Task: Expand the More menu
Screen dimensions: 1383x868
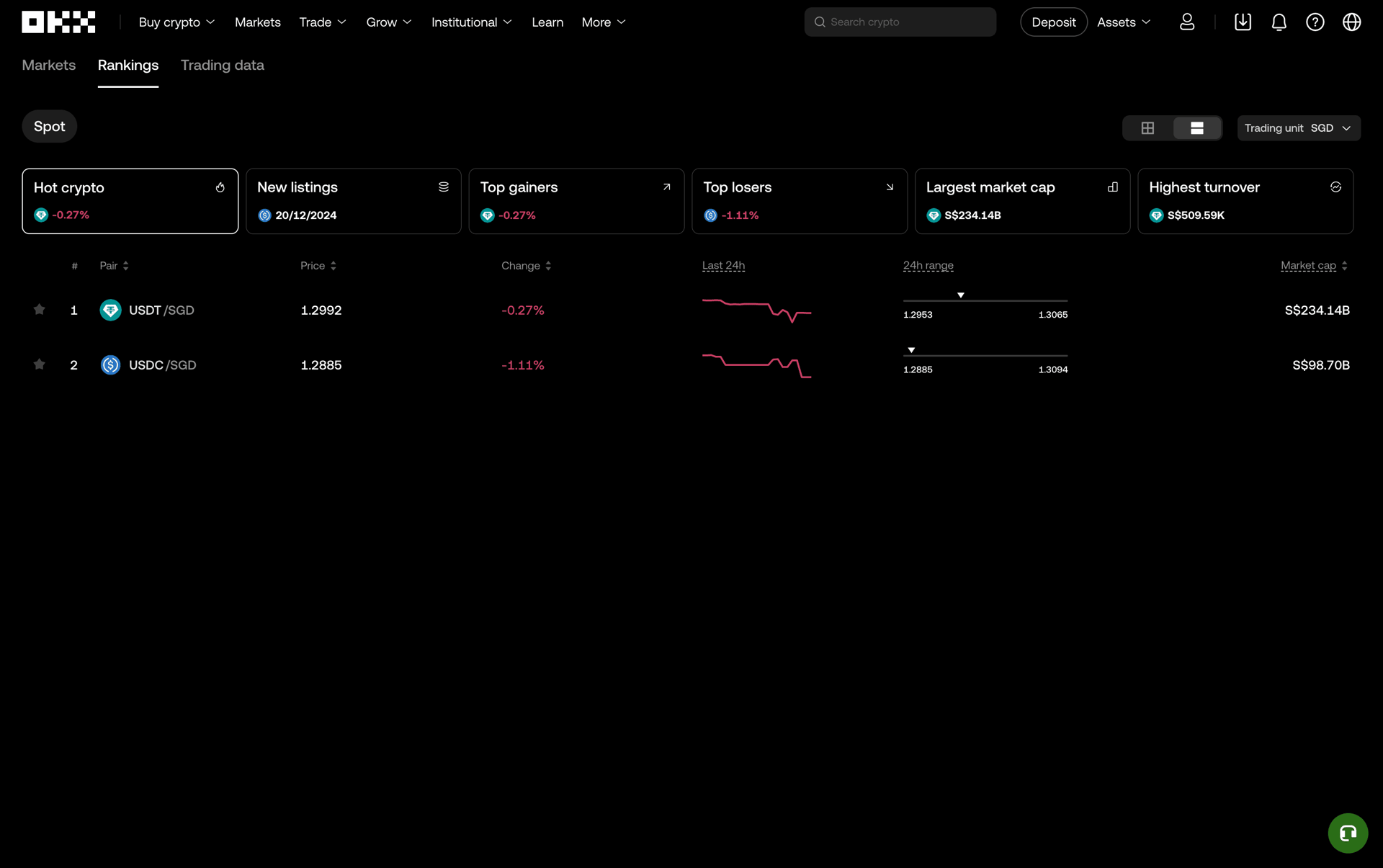Action: [604, 22]
